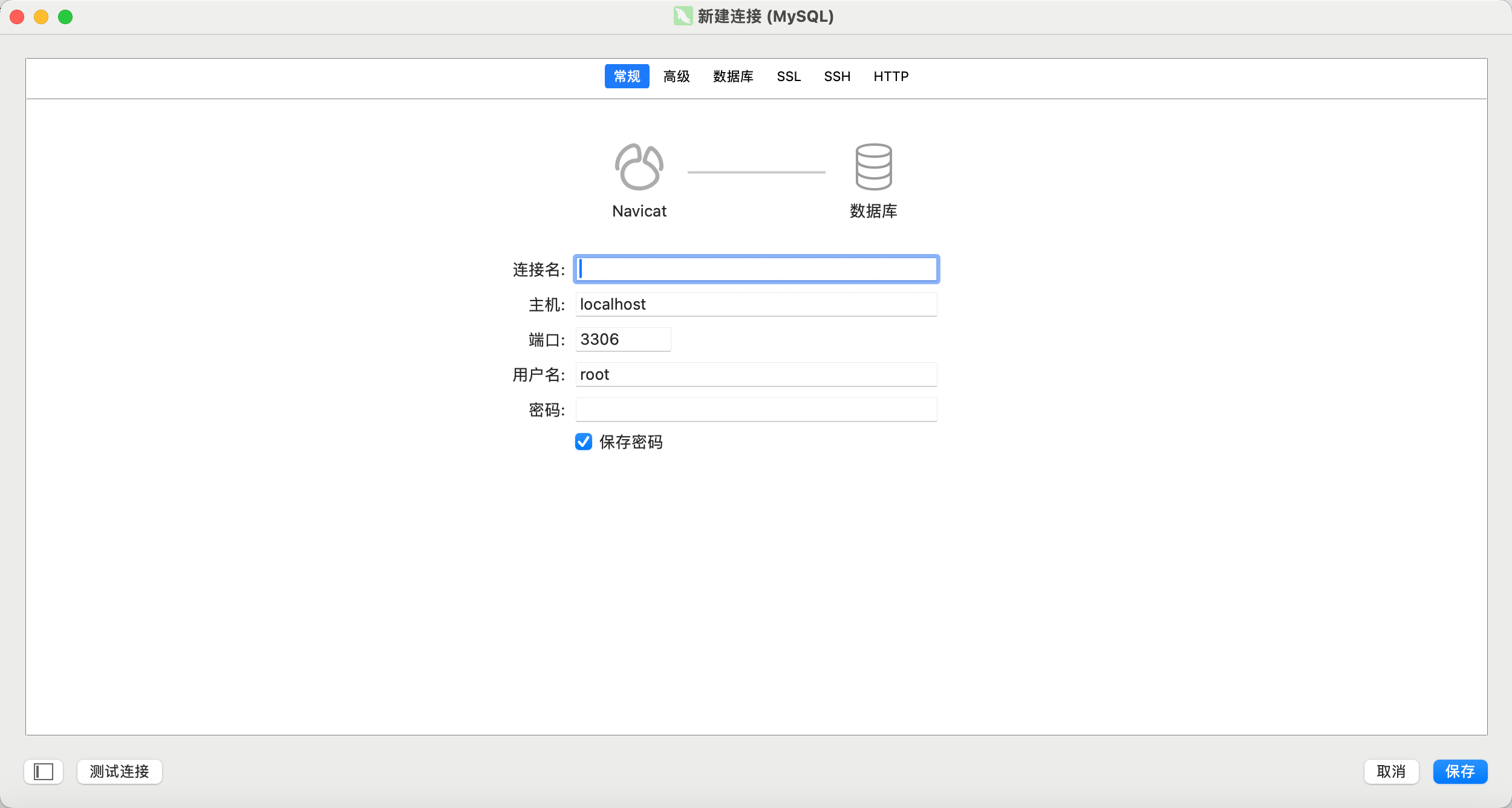The height and width of the screenshot is (808, 1512).
Task: Click the 密码 input field
Action: [756, 409]
